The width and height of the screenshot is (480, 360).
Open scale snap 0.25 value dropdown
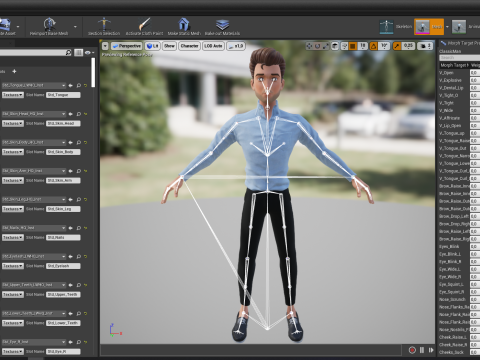click(x=408, y=46)
